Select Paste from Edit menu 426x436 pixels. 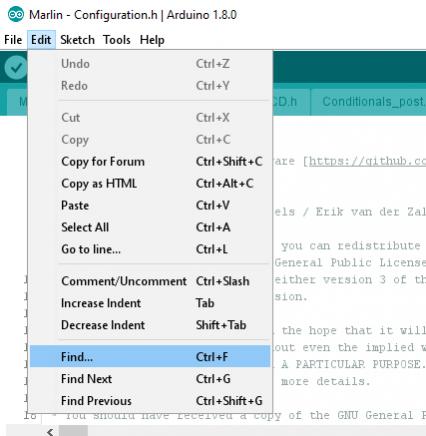[x=150, y=205]
